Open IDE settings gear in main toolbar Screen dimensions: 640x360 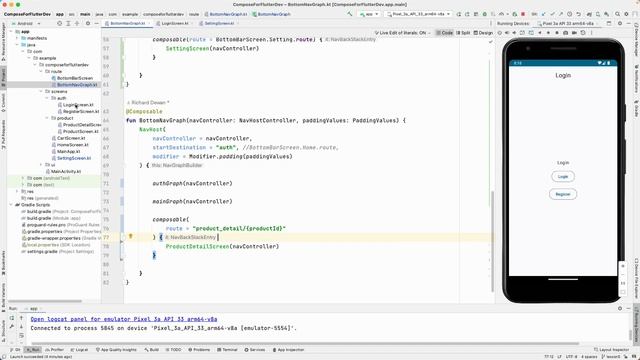(x=627, y=14)
